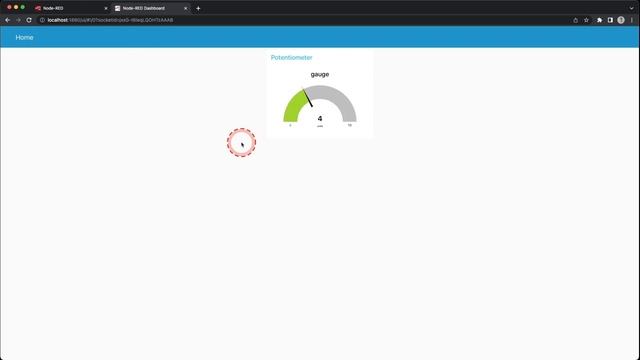Viewport: 640px width, 360px height.
Task: Click the gray unfilled gauge arc
Action: tap(338, 99)
